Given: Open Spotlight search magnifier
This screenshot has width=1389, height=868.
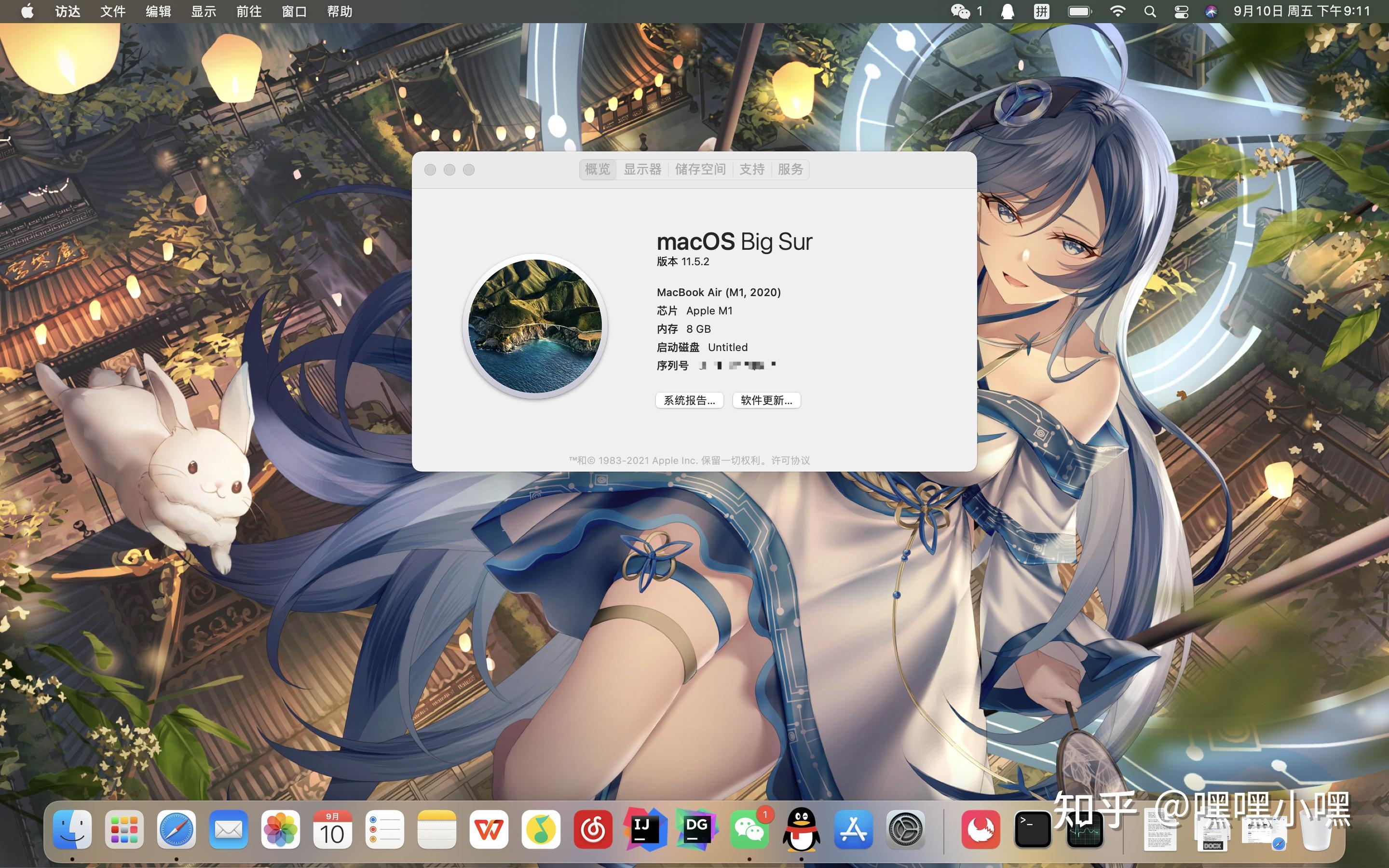Looking at the screenshot, I should click(1150, 12).
